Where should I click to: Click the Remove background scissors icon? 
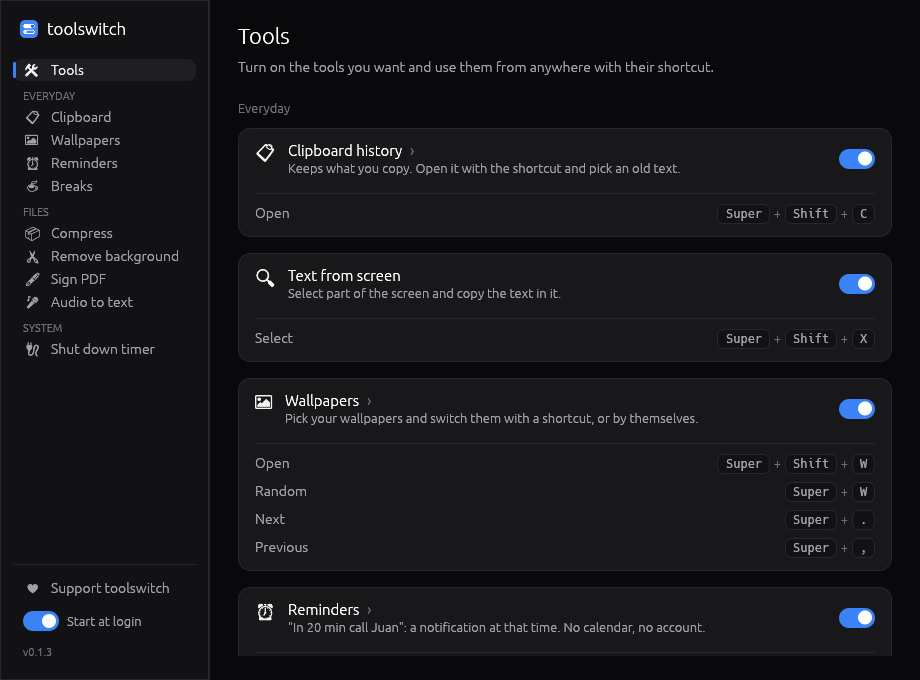(32, 256)
